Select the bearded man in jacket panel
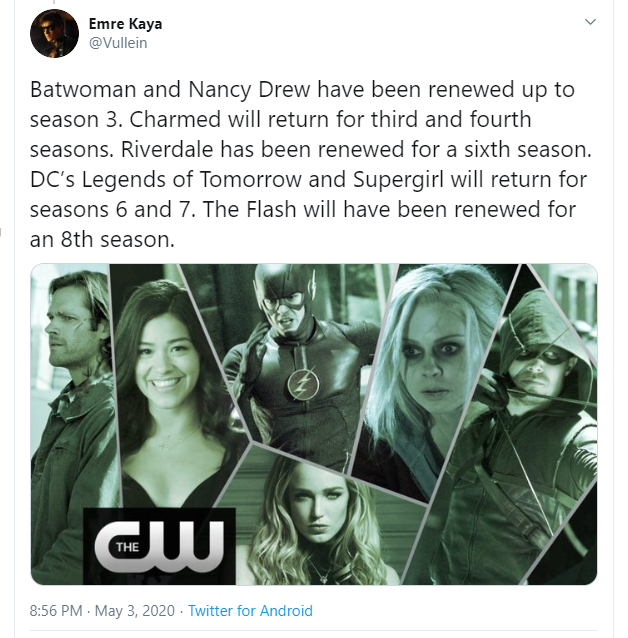This screenshot has width=628, height=638. pos(73,407)
